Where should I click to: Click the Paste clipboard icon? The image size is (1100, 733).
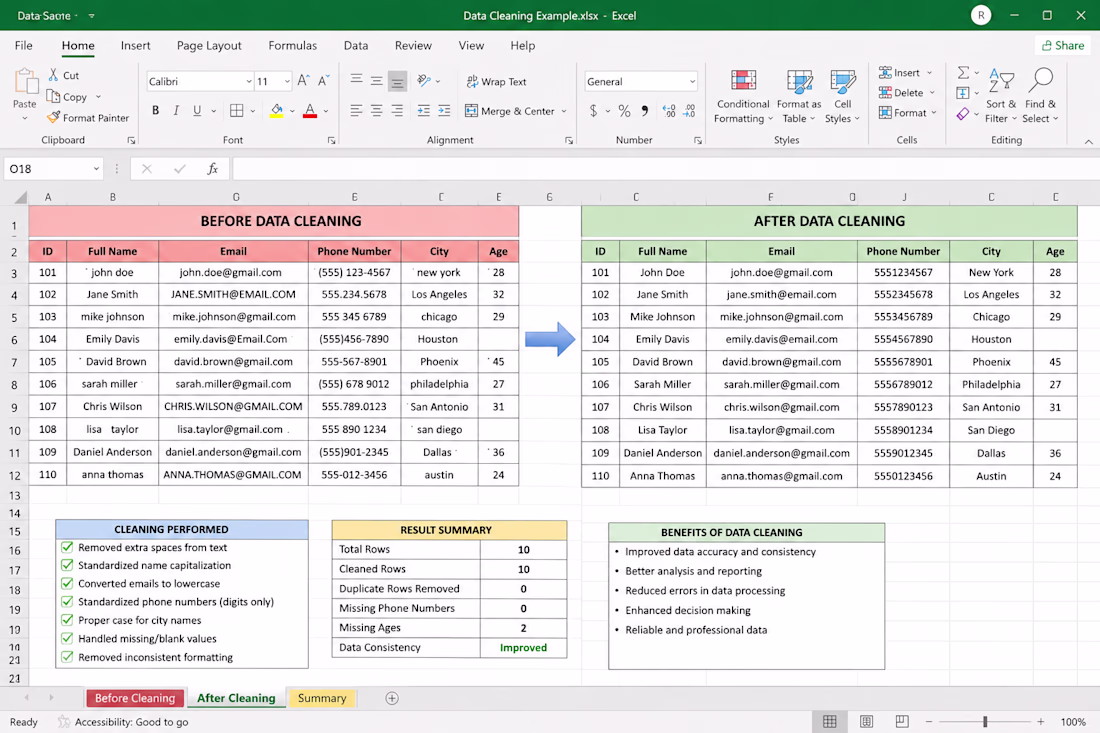point(26,82)
